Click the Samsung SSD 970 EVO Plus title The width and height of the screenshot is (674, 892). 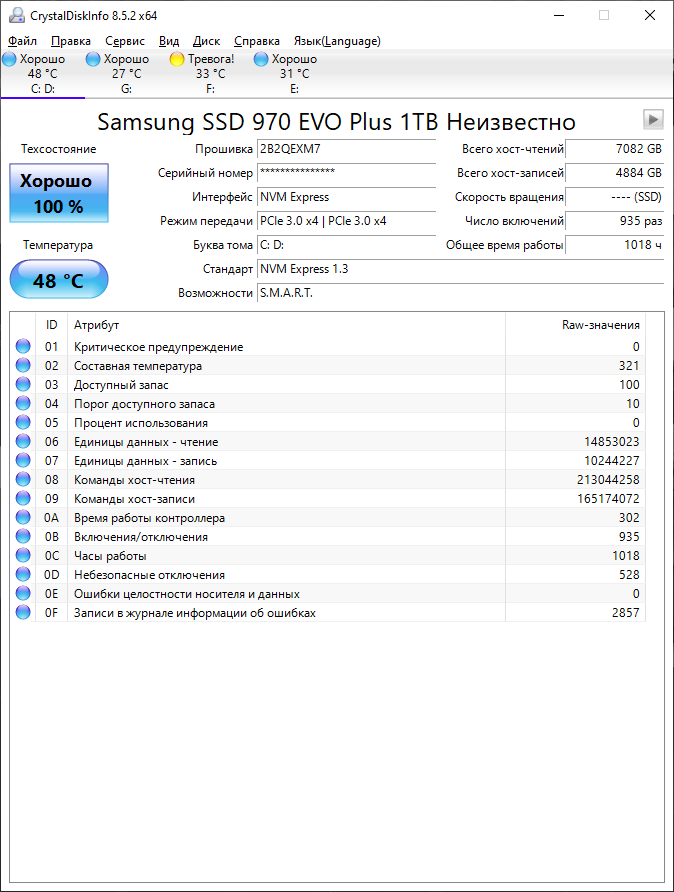pyautogui.click(x=336, y=122)
